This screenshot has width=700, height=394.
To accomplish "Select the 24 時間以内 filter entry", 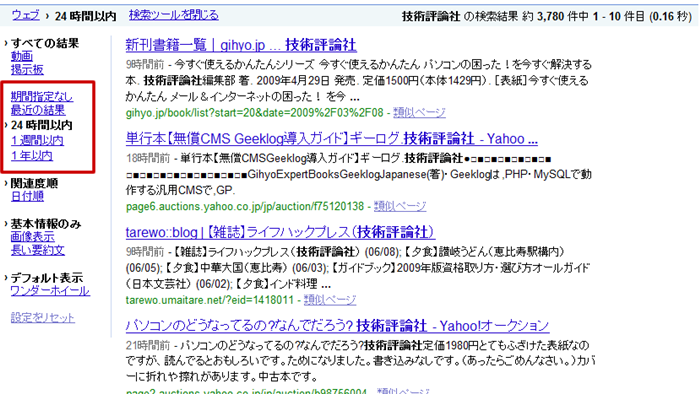I will tap(42, 125).
